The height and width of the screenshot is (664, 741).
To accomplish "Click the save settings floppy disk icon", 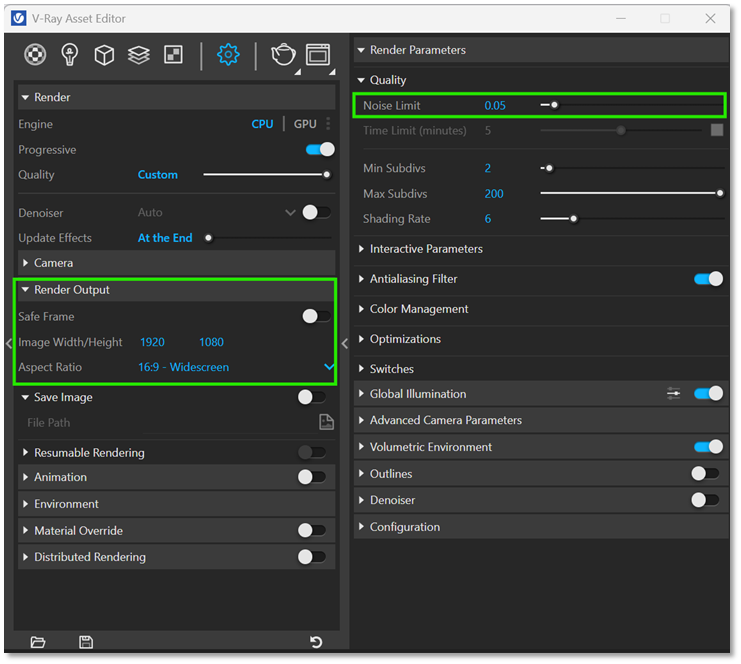I will (x=86, y=642).
